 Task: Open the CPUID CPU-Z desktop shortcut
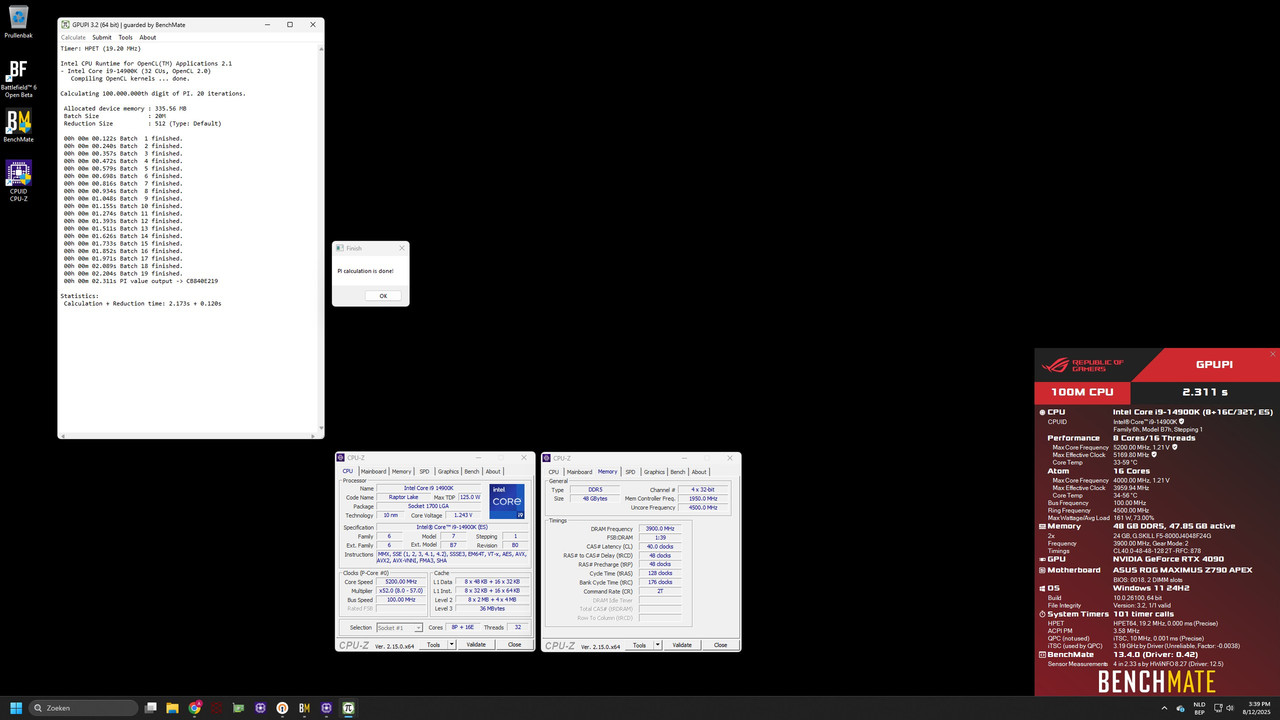click(x=18, y=182)
